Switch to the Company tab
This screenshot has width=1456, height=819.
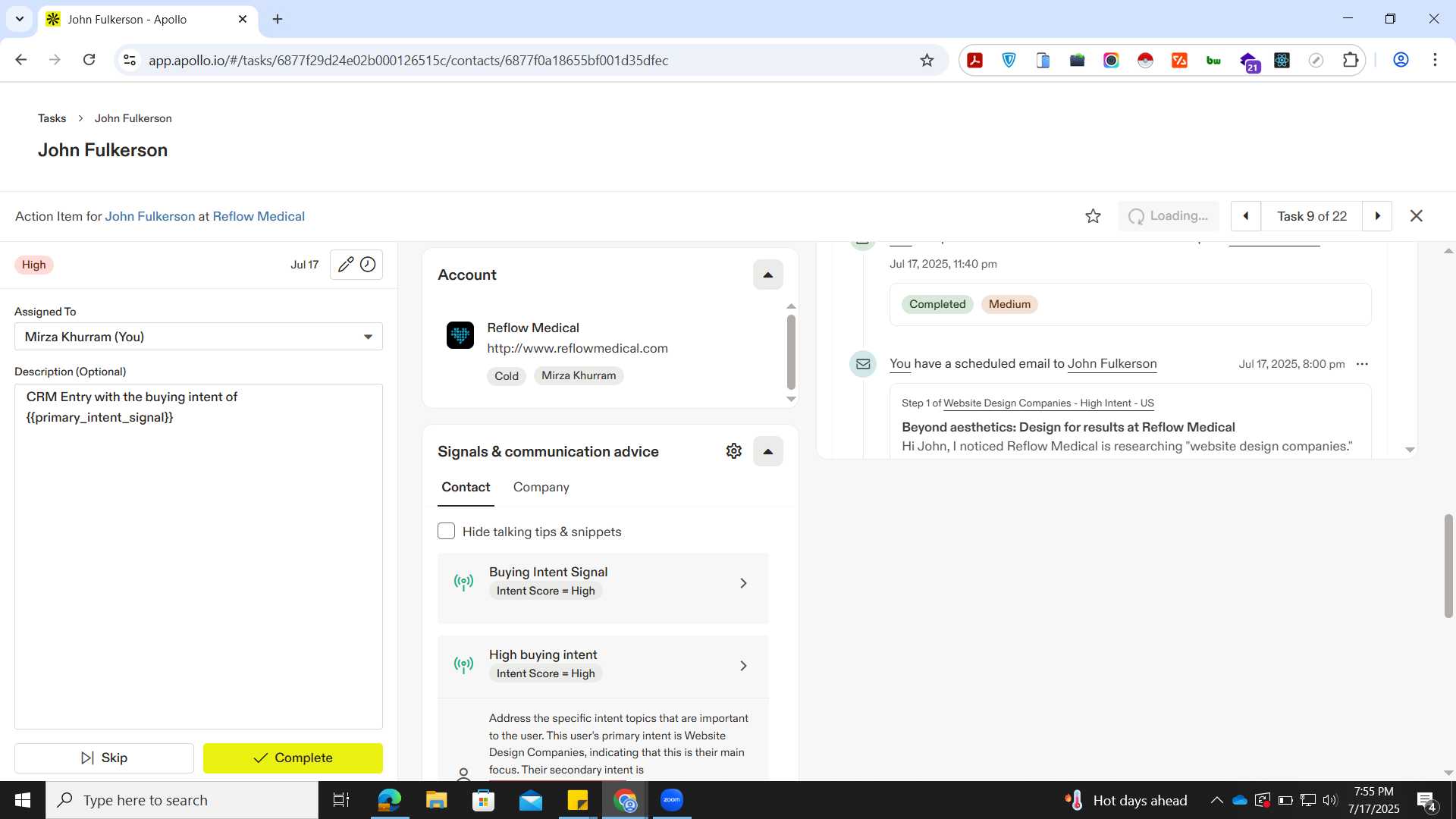coord(541,487)
